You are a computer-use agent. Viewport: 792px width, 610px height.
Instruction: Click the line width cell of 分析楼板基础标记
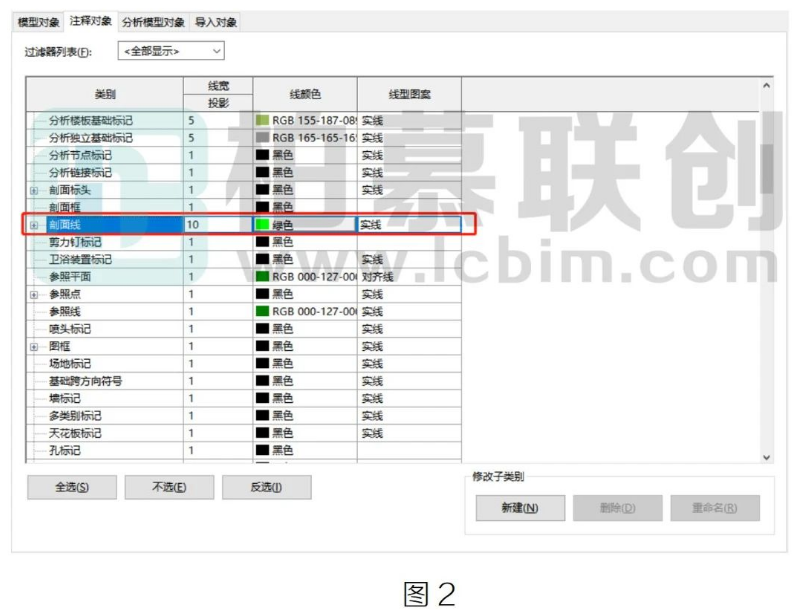(218, 121)
